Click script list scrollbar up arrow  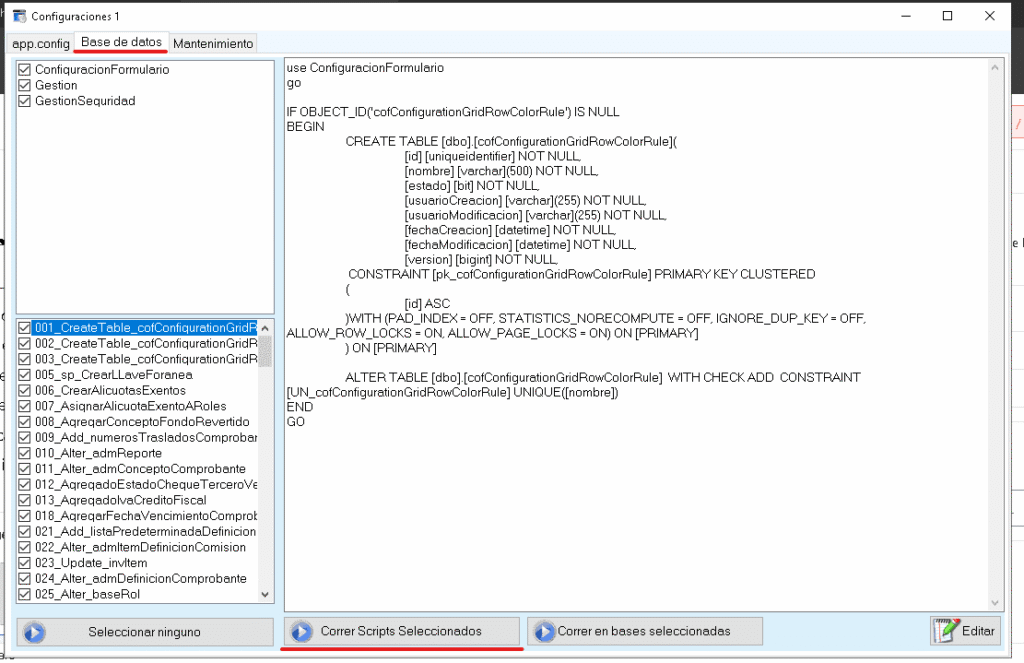coord(265,328)
